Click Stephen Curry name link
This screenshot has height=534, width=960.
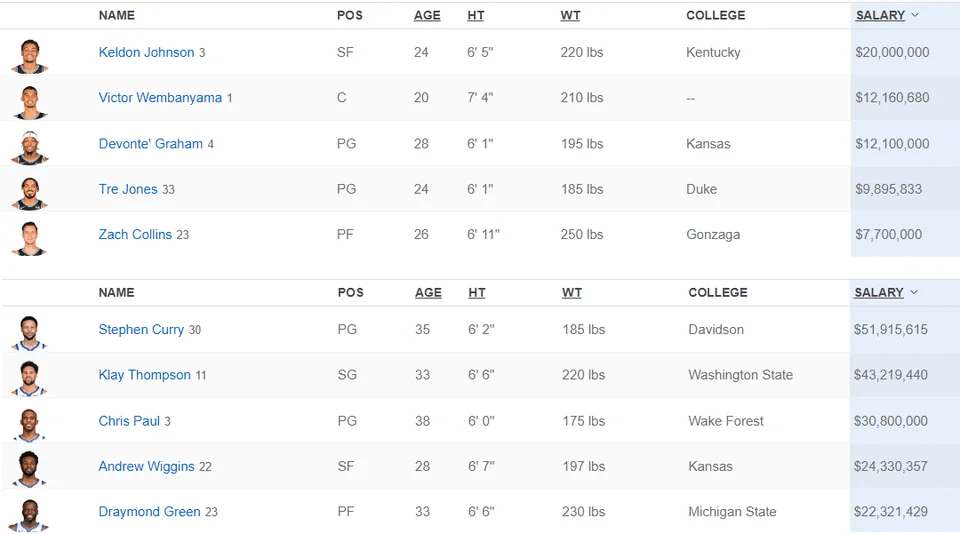click(x=141, y=329)
